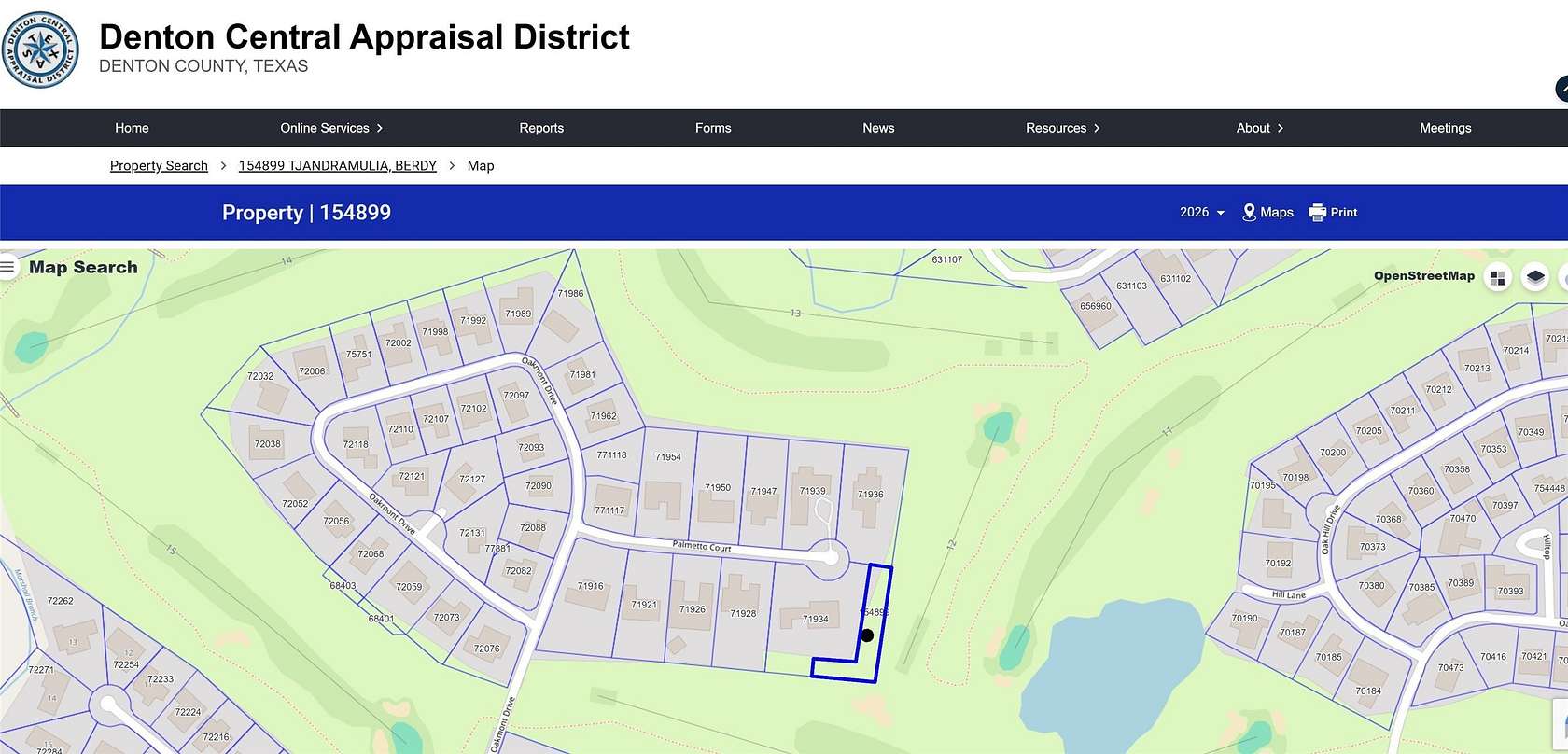Click the printer icon beside Print
This screenshot has width=1568, height=754.
tap(1317, 213)
